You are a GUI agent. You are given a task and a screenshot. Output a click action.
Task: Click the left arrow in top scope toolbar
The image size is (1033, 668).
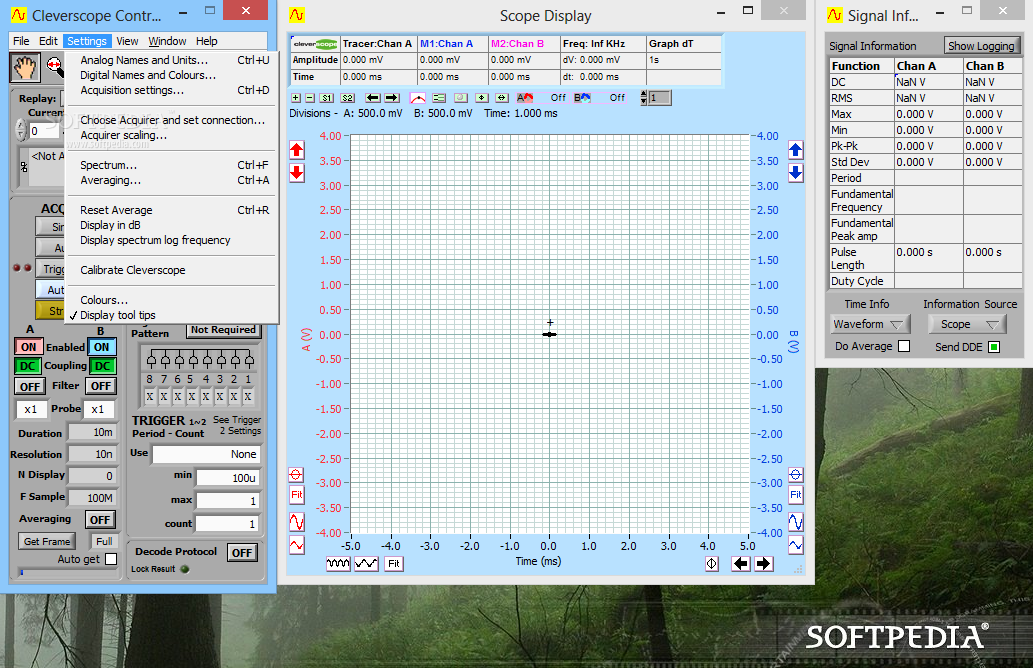coord(373,97)
